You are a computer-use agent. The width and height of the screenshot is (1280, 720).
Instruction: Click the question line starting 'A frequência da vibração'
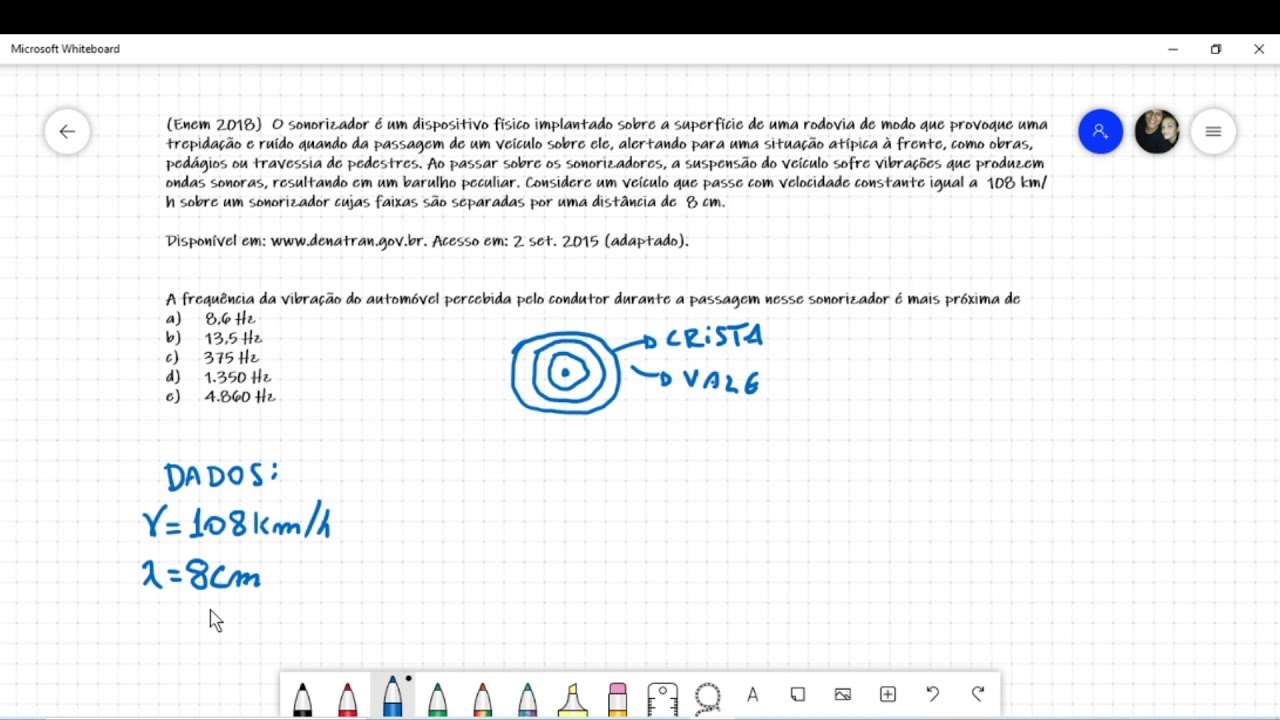point(593,299)
